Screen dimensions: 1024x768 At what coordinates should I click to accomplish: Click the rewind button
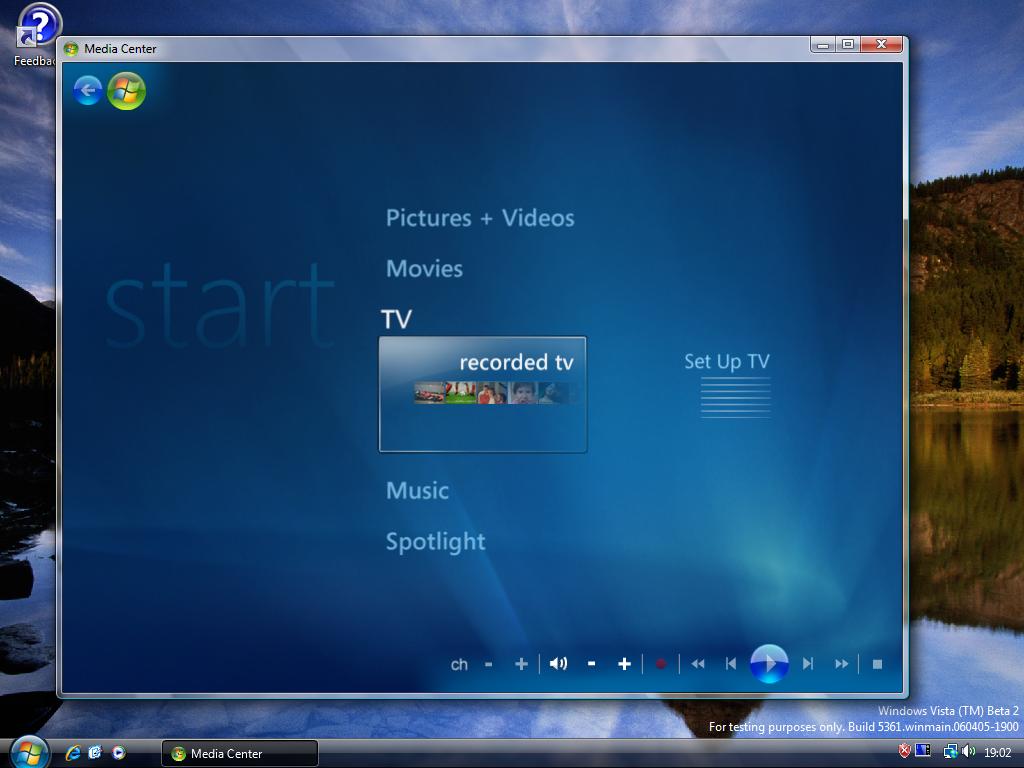click(697, 664)
